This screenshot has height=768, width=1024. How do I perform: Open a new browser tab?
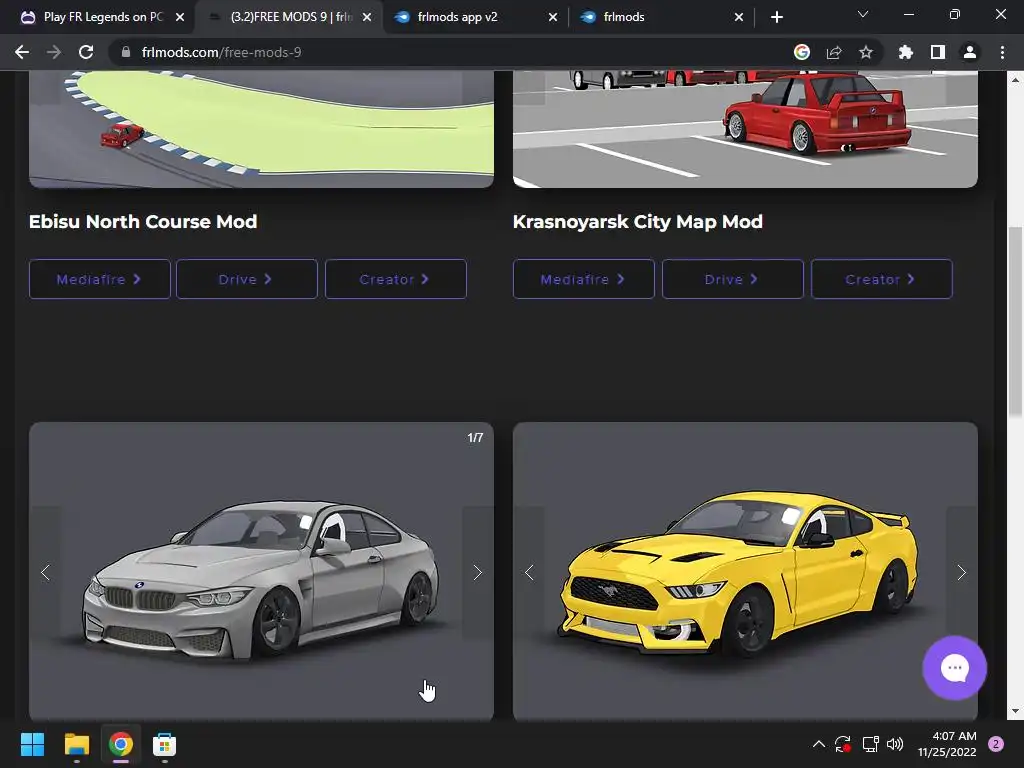[x=776, y=17]
